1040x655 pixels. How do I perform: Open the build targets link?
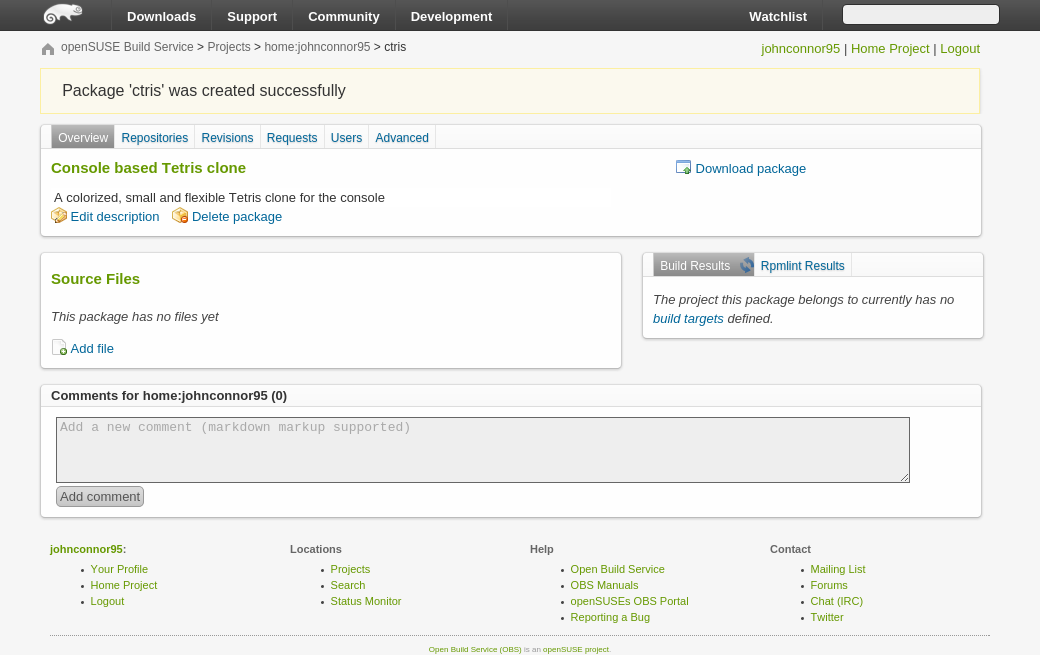coord(688,319)
